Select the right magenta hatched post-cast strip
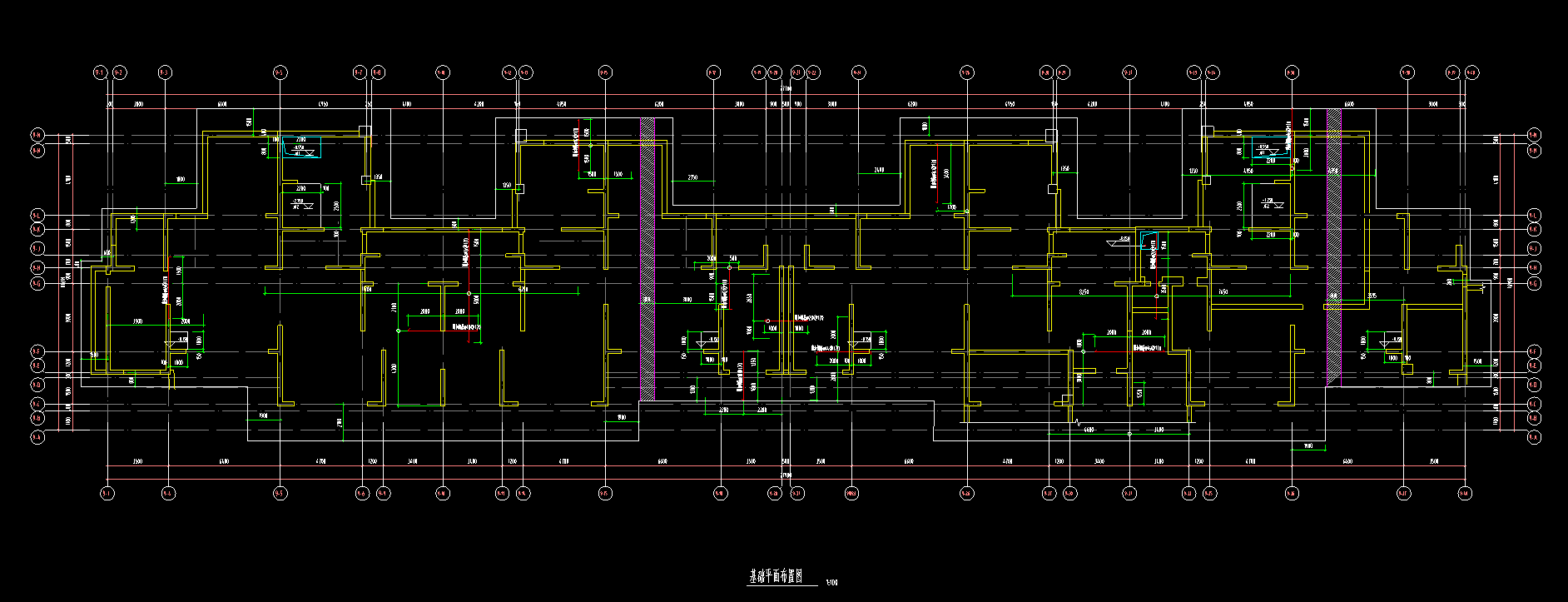Screen dimensions: 1568x602 point(1333,247)
